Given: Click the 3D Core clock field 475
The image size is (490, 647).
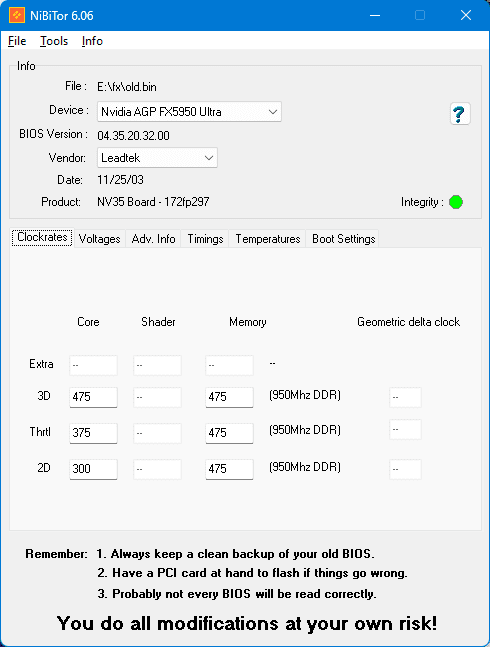Looking at the screenshot, I should [93, 397].
